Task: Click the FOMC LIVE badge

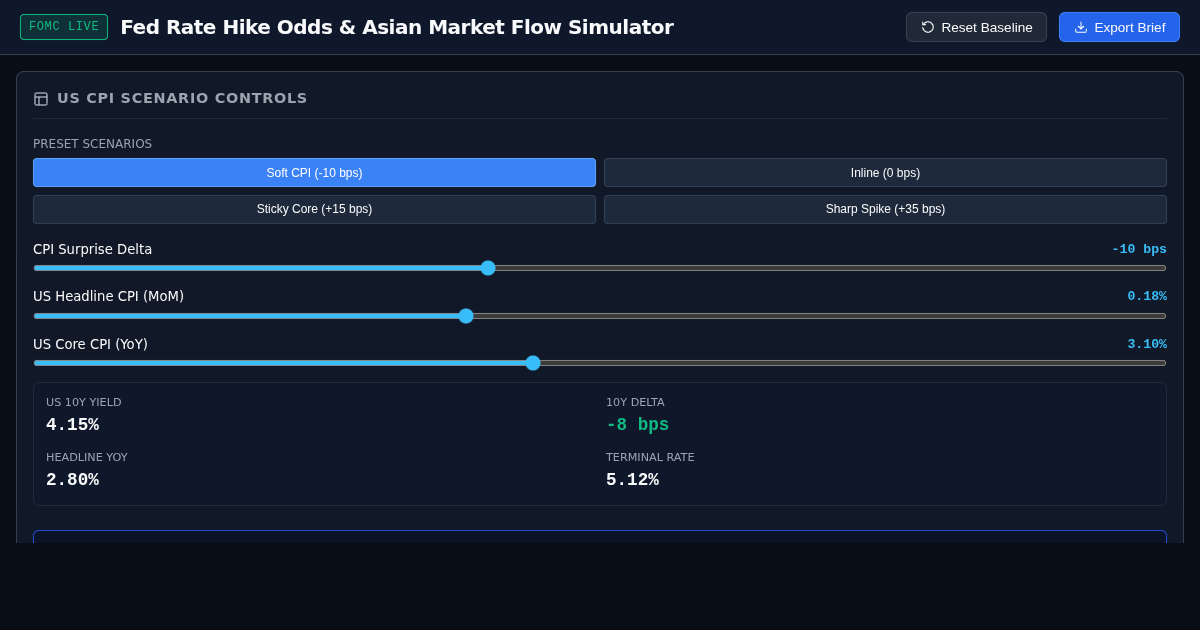Action: [x=64, y=27]
